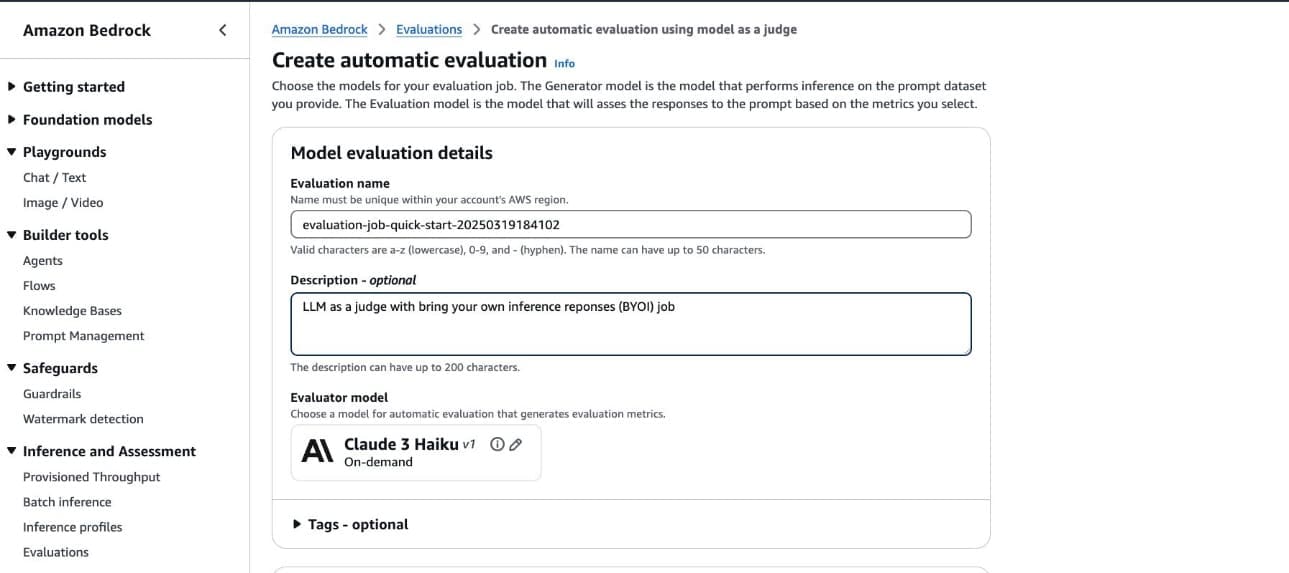The image size is (1289, 573).
Task: Click the Evaluation name input field
Action: (630, 225)
